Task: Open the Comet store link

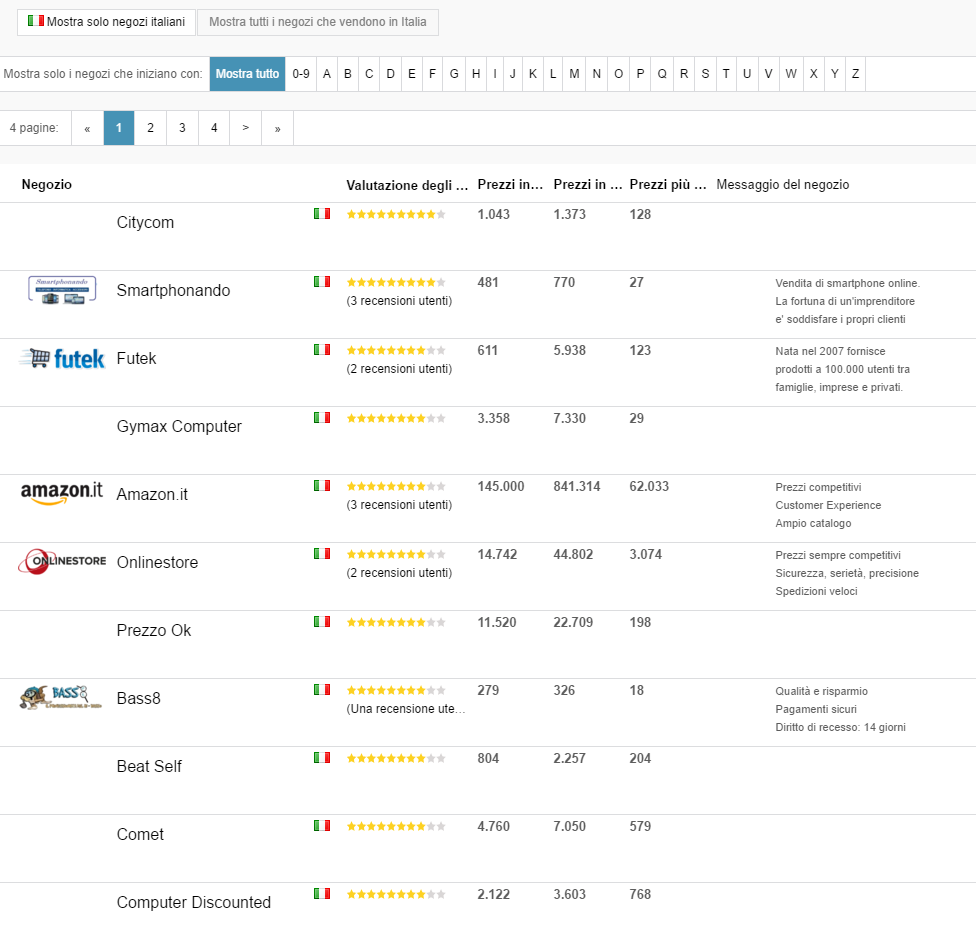Action: click(x=140, y=834)
